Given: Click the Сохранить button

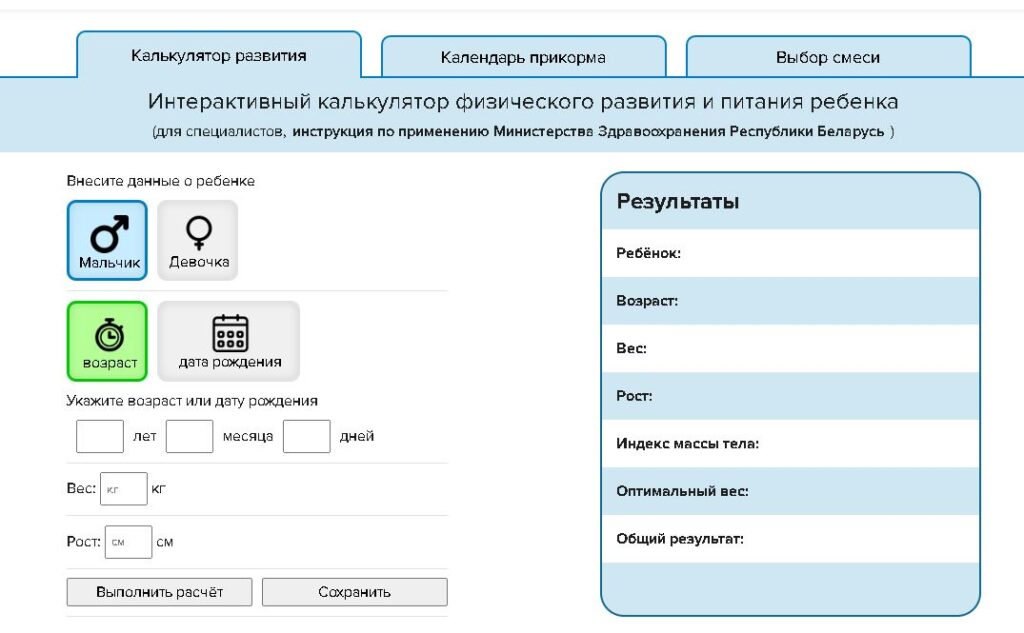Looking at the screenshot, I should pos(354,592).
